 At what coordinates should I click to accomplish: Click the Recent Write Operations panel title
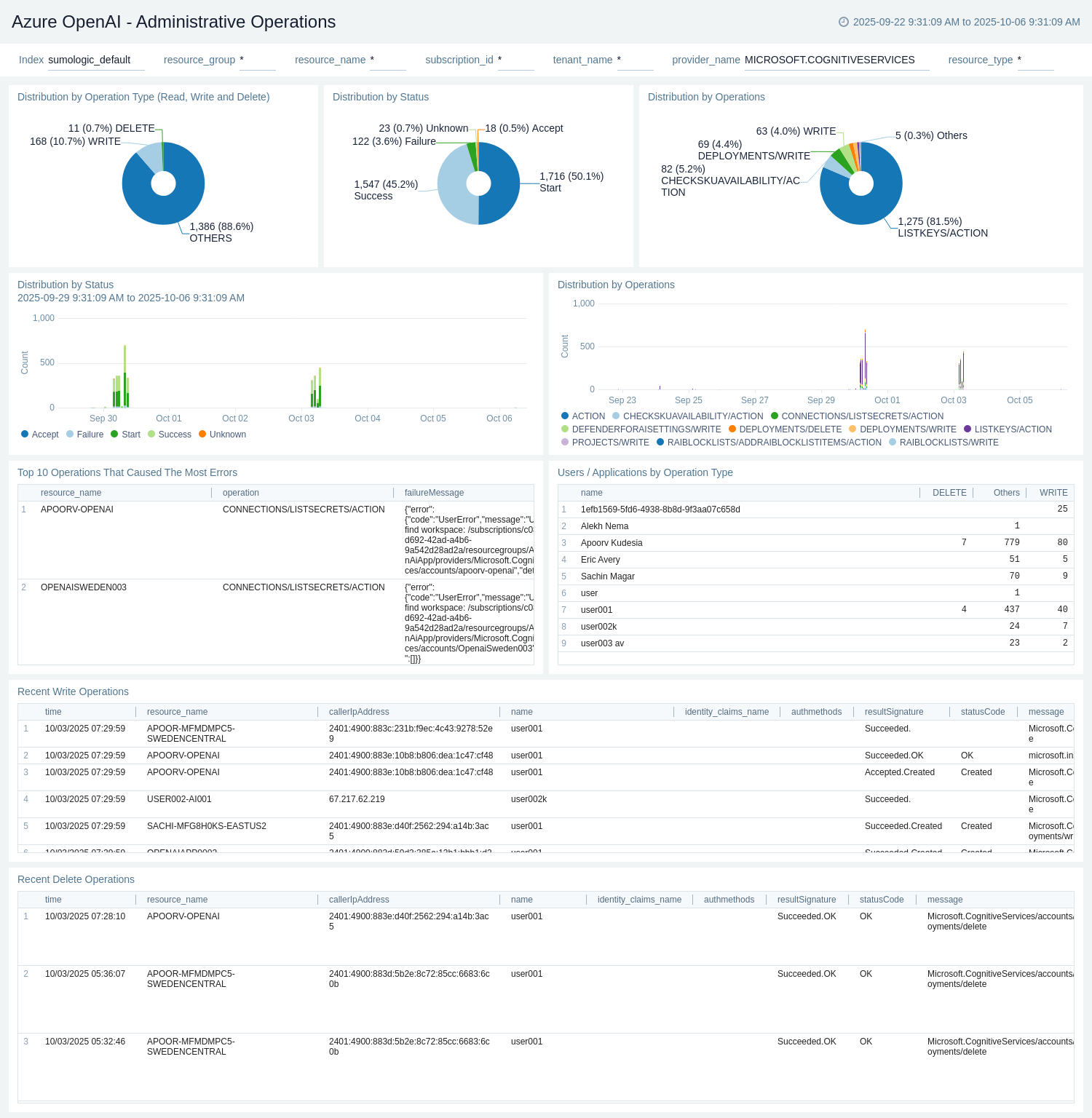pos(73,691)
